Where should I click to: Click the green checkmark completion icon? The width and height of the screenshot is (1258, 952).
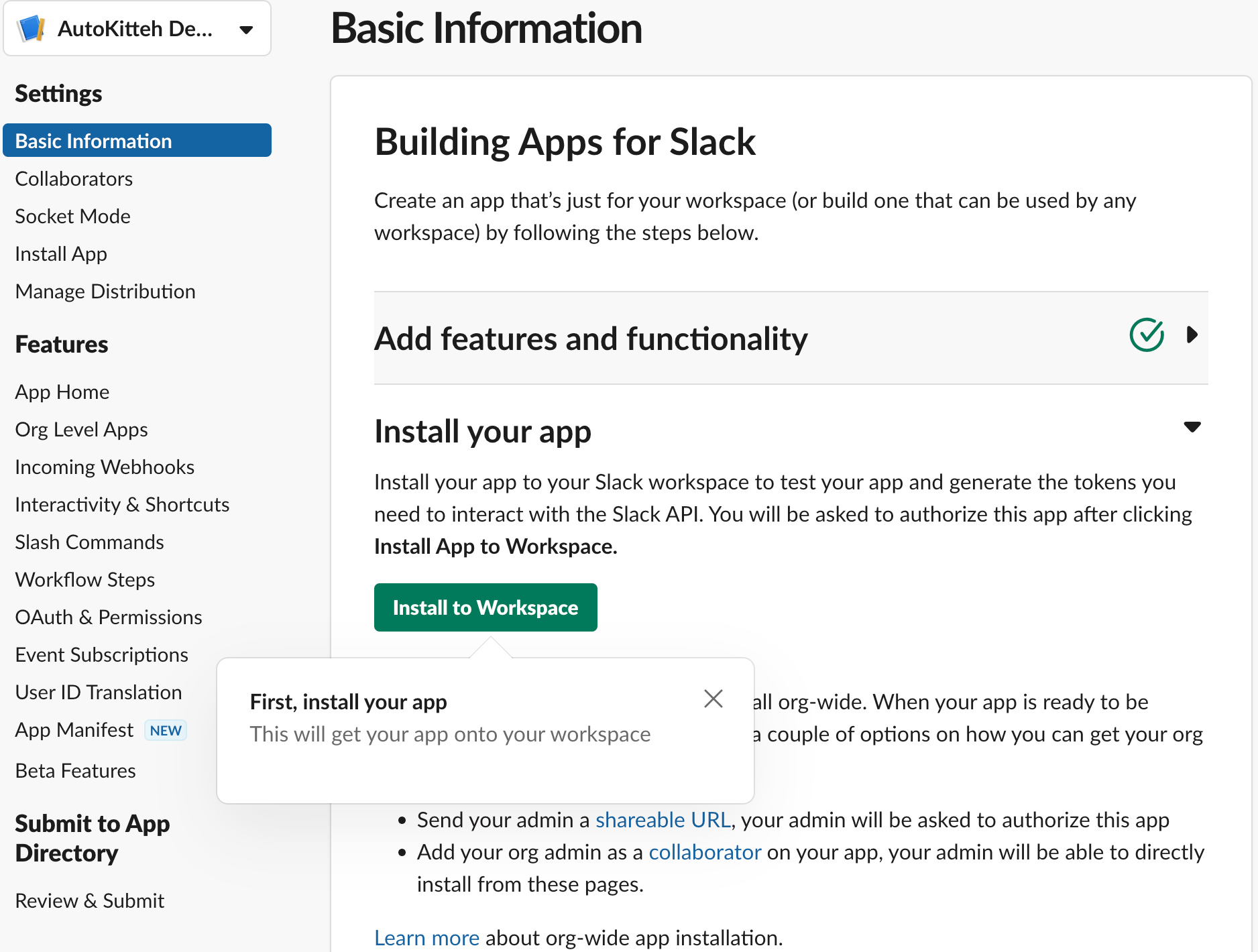point(1147,335)
